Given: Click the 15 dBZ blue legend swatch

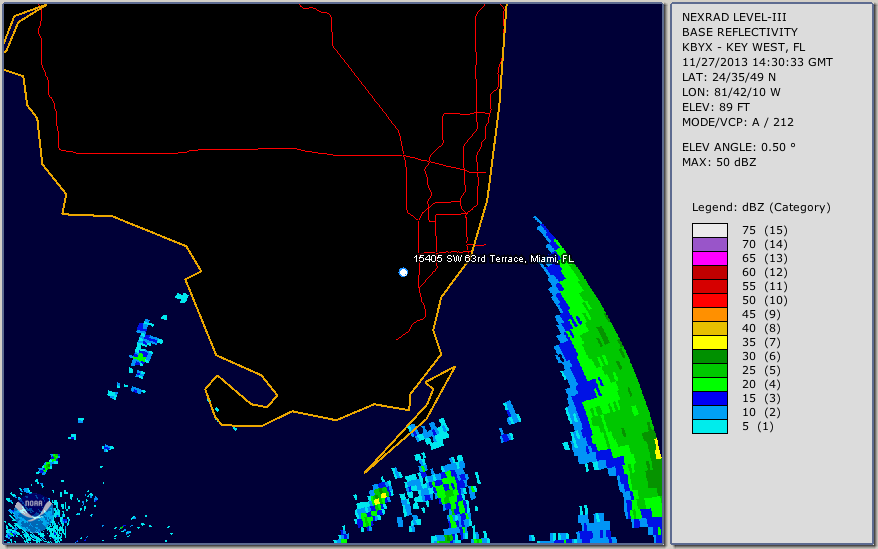Looking at the screenshot, I should click(x=709, y=398).
